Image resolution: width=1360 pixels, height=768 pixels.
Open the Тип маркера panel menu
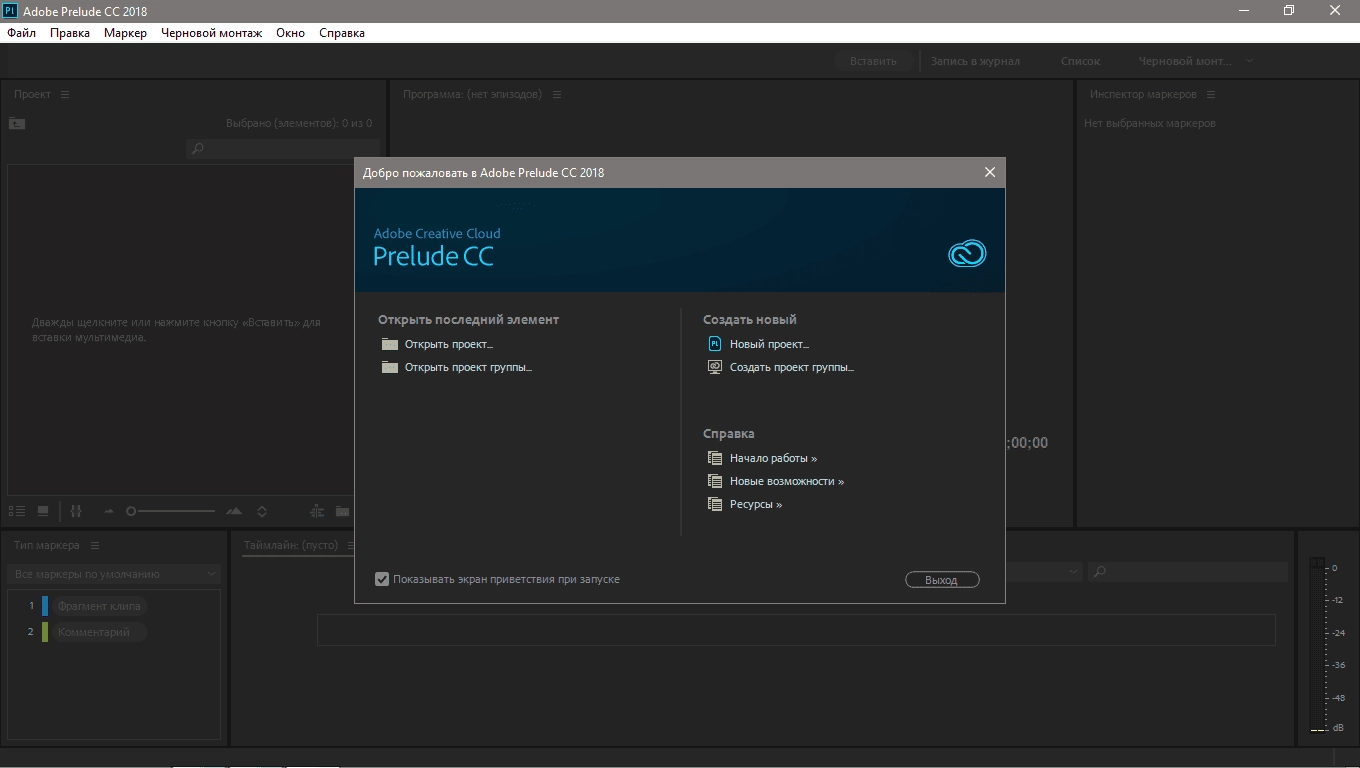pos(95,545)
